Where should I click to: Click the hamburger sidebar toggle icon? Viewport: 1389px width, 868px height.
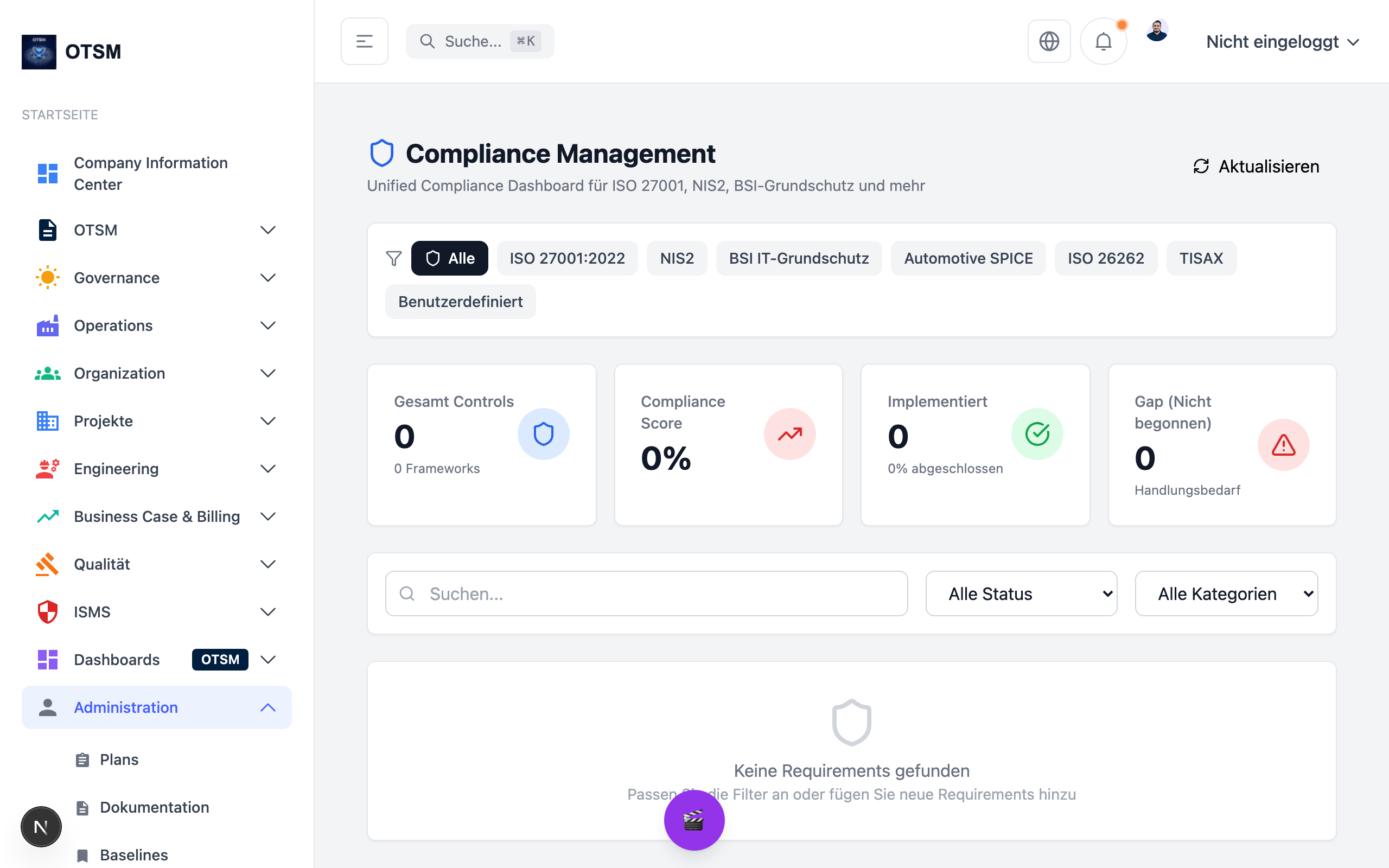pos(364,41)
